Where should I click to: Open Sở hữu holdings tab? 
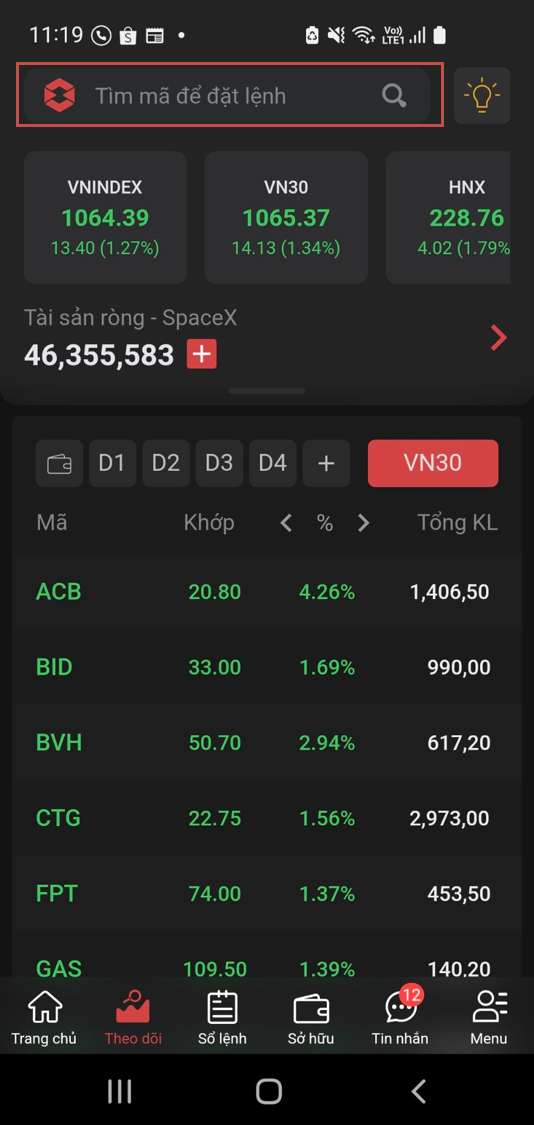(x=311, y=1018)
